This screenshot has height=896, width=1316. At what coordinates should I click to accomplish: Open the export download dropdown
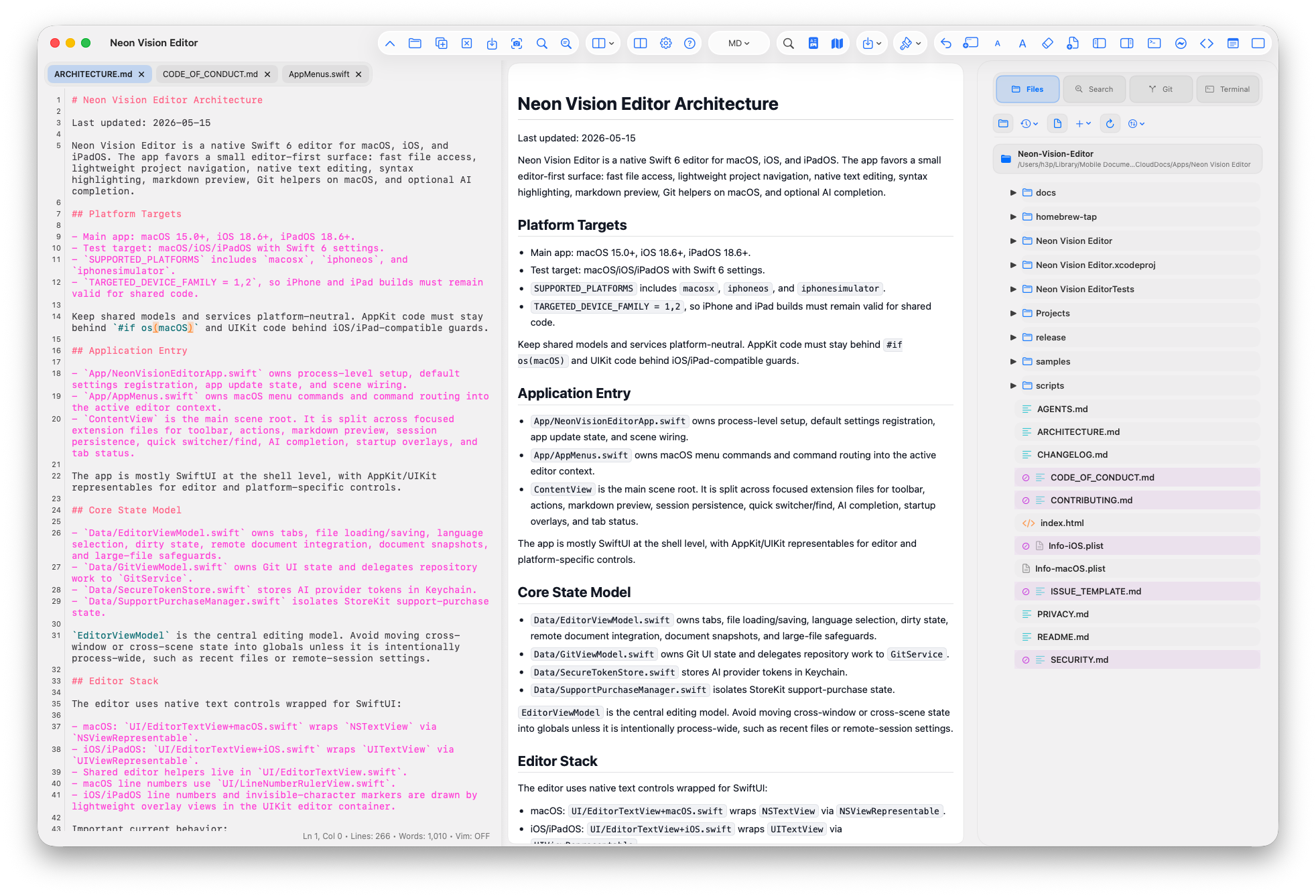point(872,44)
